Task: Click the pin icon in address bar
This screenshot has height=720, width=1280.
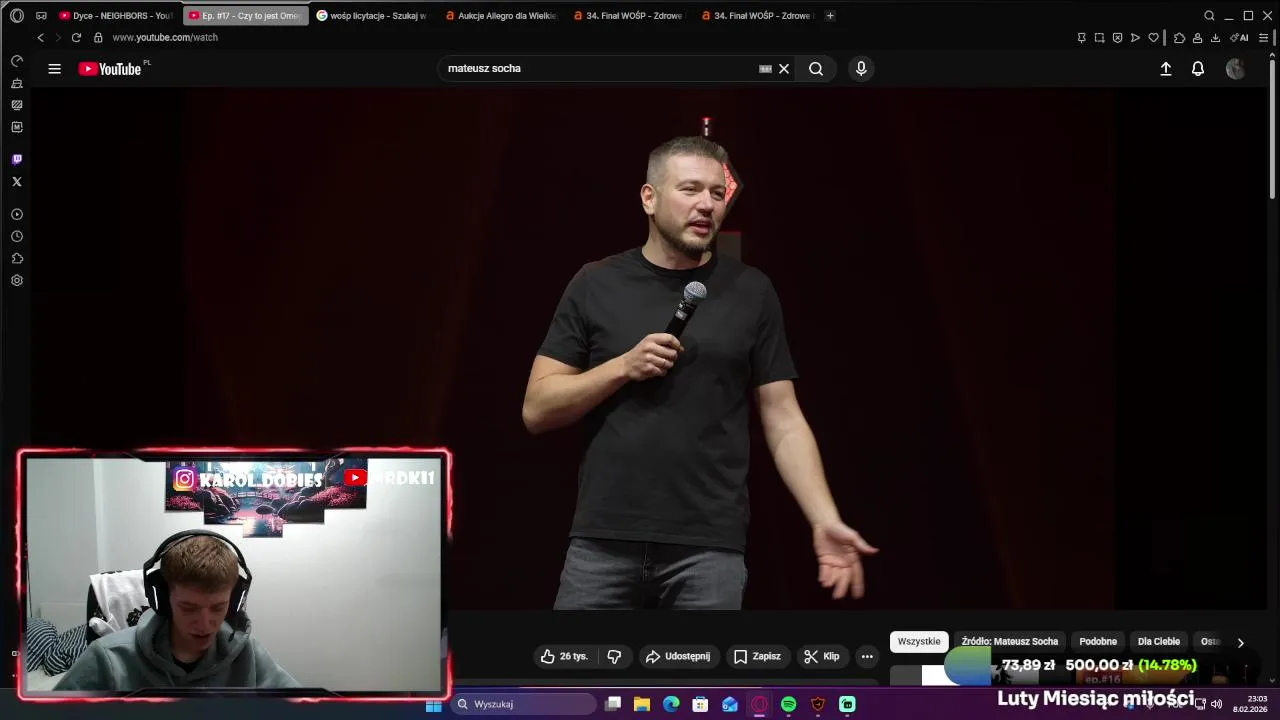Action: coord(1081,38)
